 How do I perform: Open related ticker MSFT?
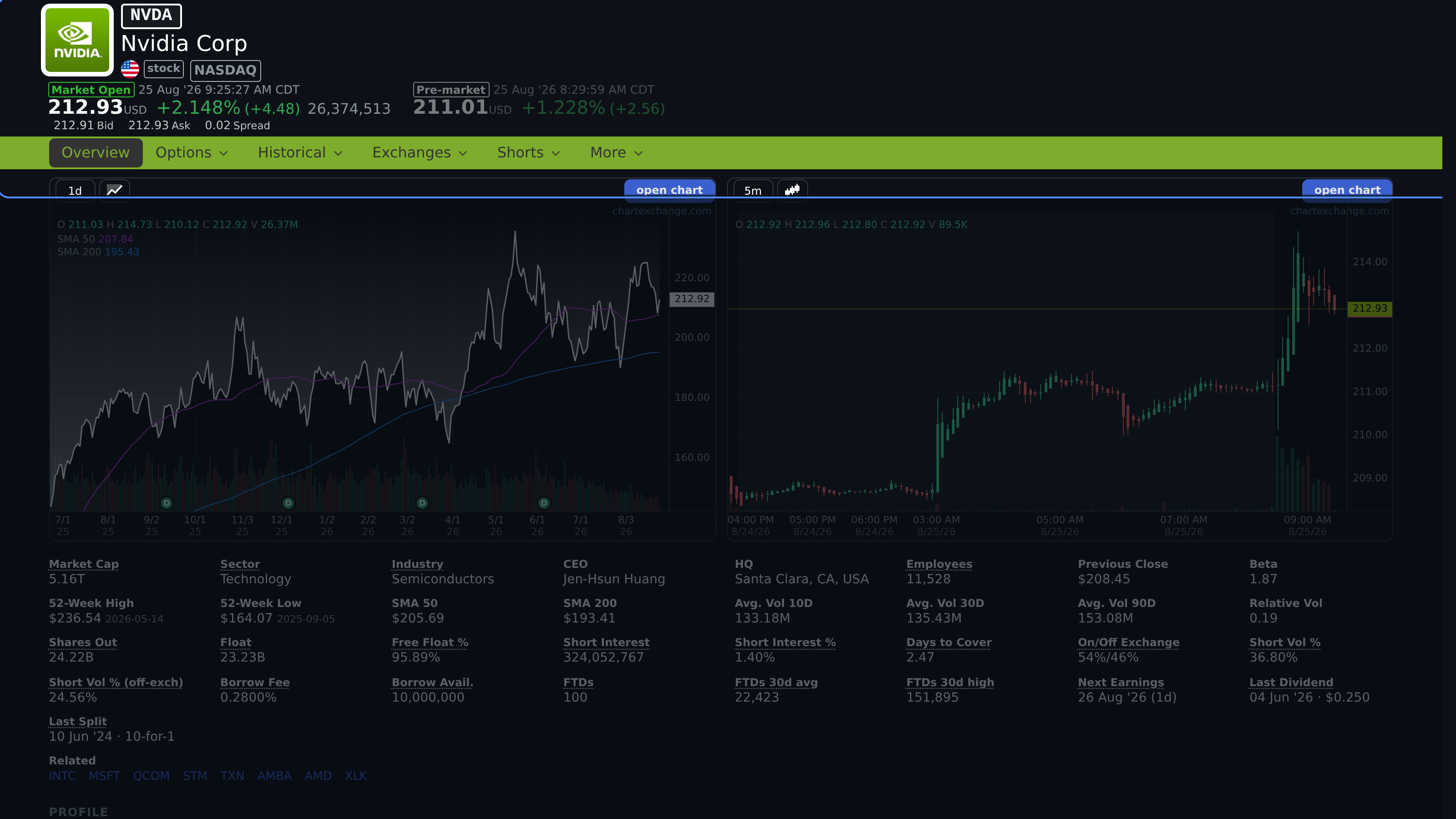coord(104,775)
